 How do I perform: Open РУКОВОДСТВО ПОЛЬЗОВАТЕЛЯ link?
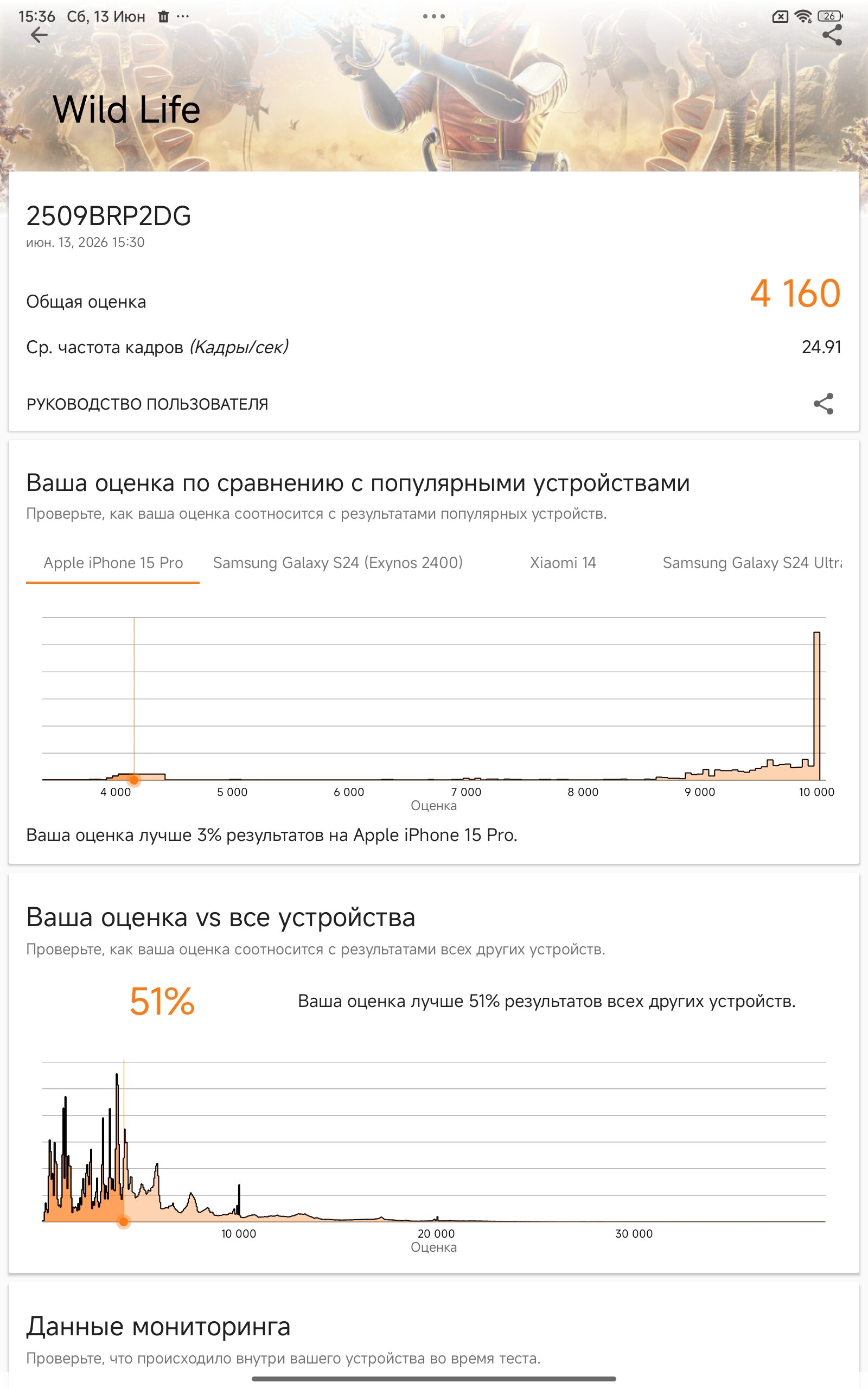[x=147, y=404]
